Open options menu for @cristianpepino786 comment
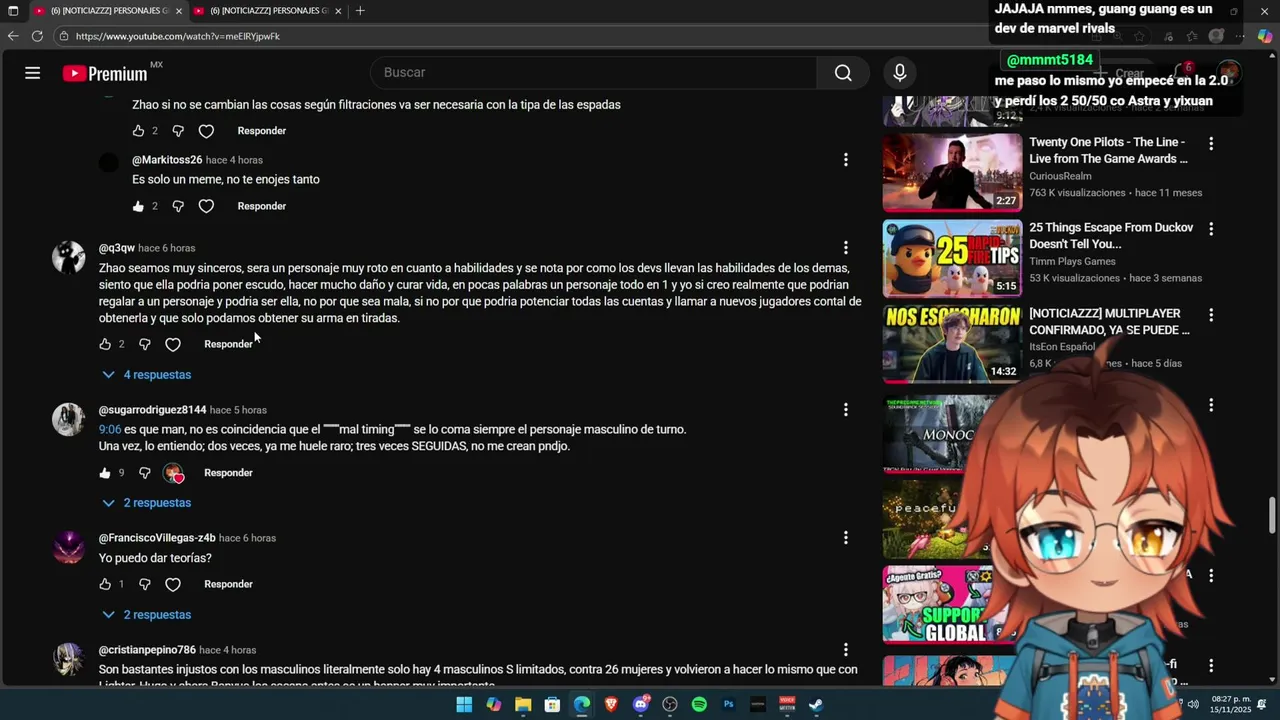Viewport: 1280px width, 720px height. pyautogui.click(x=845, y=650)
